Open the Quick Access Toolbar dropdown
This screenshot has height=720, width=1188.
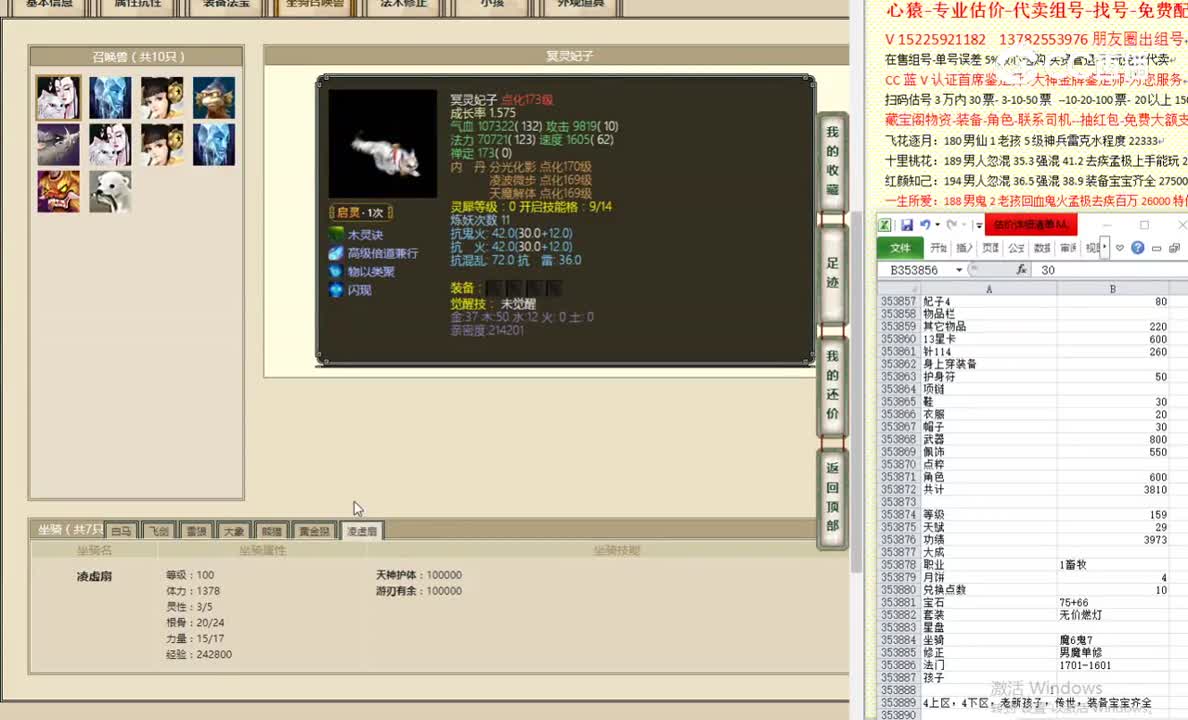coord(977,226)
